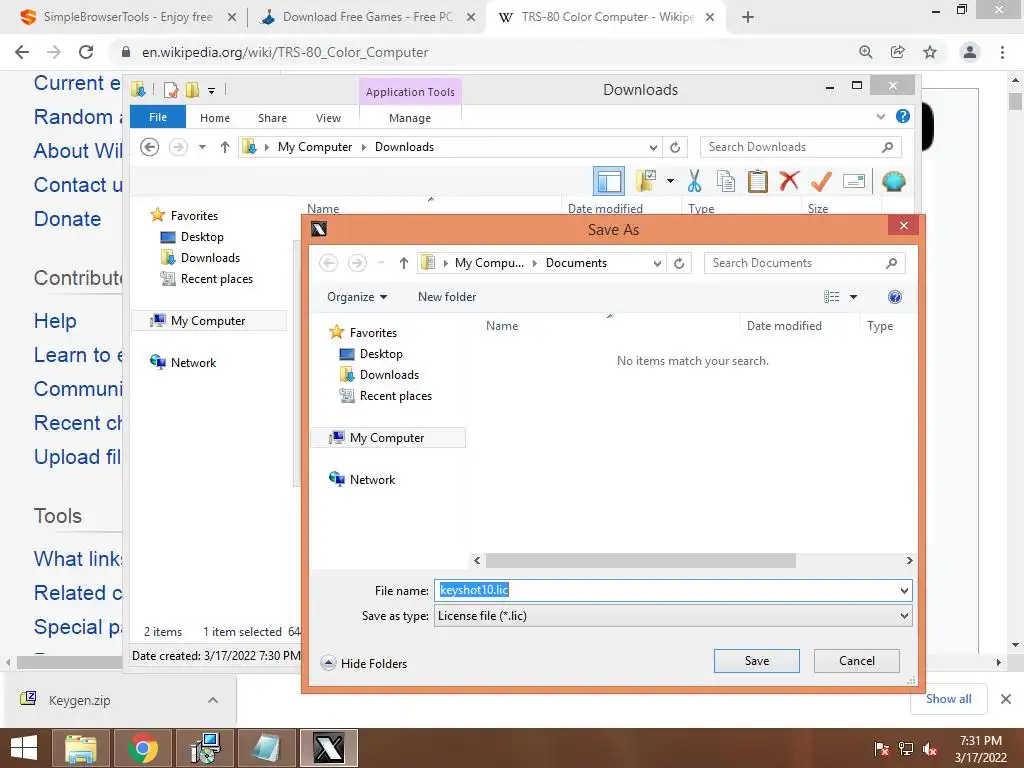The height and width of the screenshot is (768, 1024).
Task: Click New folder in Save As dialog
Action: coord(447,297)
